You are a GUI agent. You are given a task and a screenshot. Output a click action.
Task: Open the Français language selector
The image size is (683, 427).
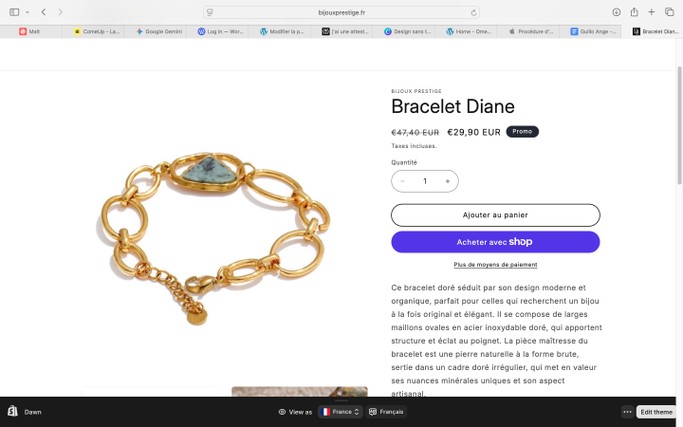click(386, 412)
